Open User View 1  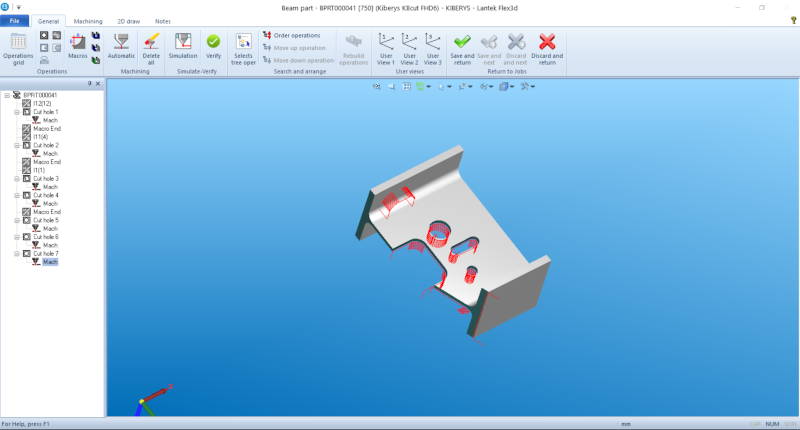click(386, 49)
